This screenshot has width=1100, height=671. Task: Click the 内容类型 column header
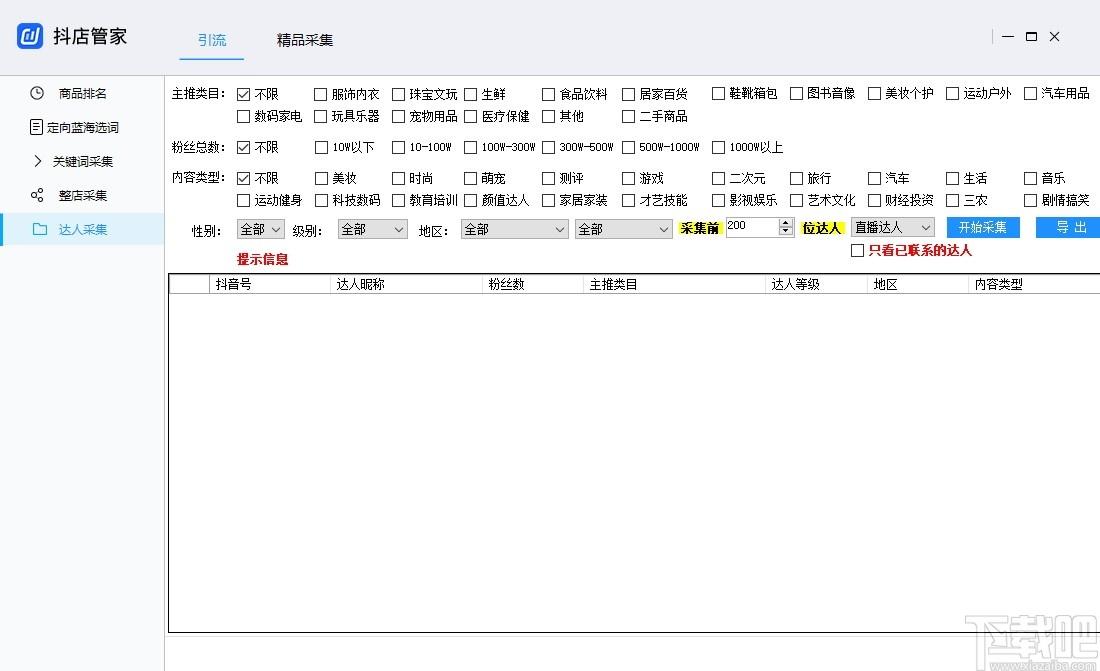(x=1034, y=284)
